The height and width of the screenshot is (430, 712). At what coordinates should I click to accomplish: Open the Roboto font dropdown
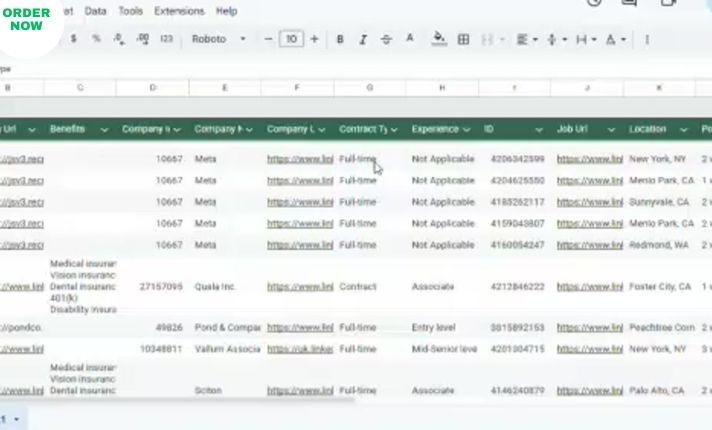tap(218, 39)
